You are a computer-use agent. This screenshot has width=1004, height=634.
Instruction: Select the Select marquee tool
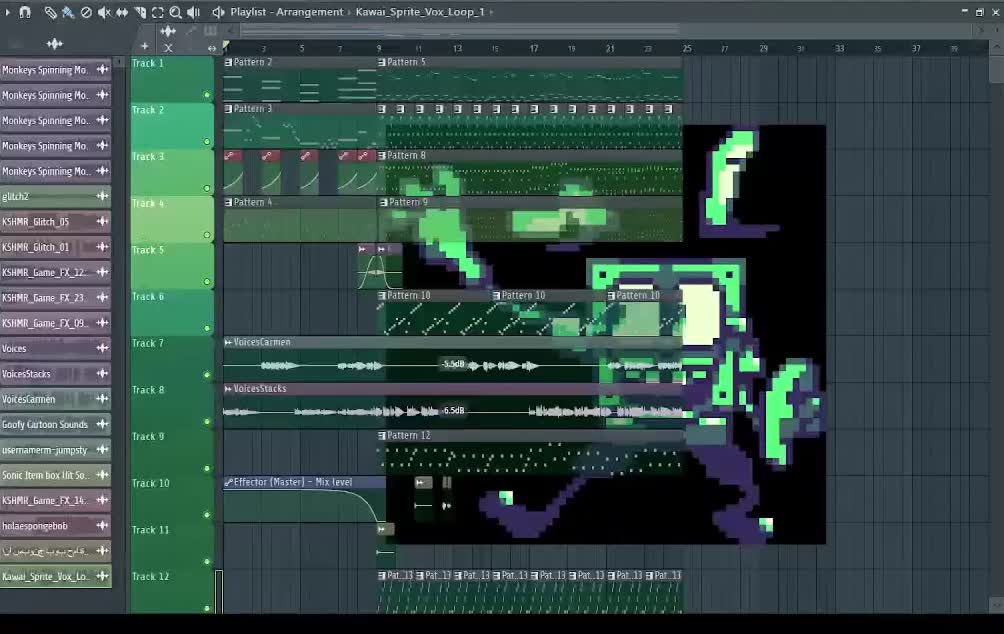point(158,12)
